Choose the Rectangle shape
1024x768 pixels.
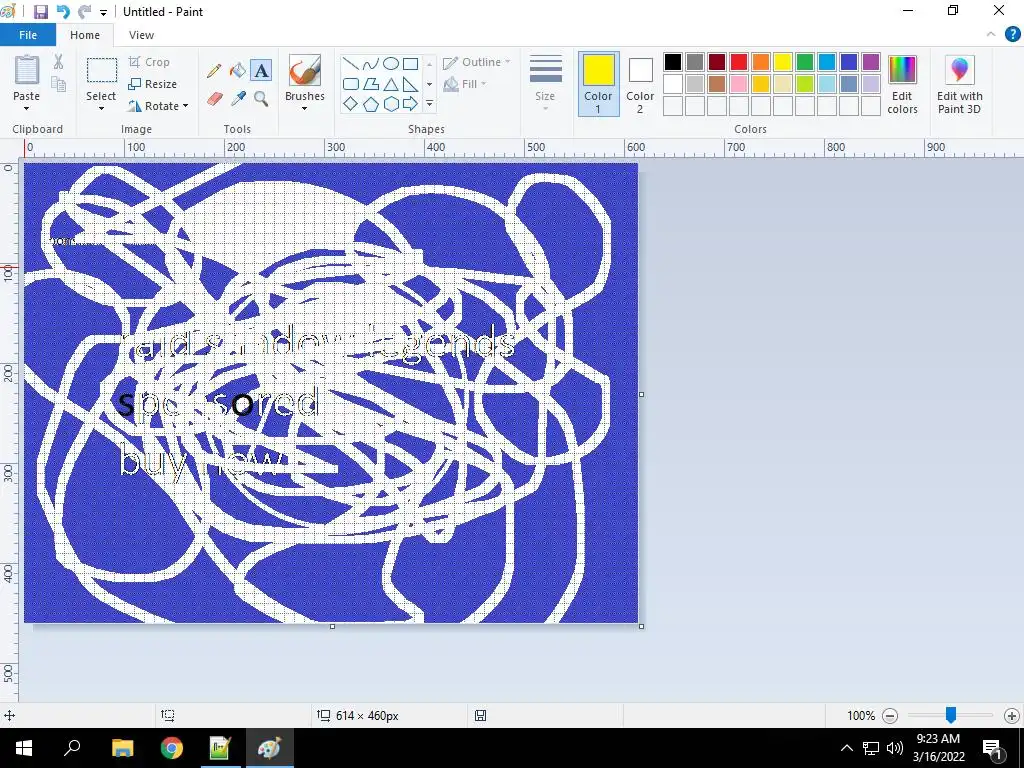point(410,64)
